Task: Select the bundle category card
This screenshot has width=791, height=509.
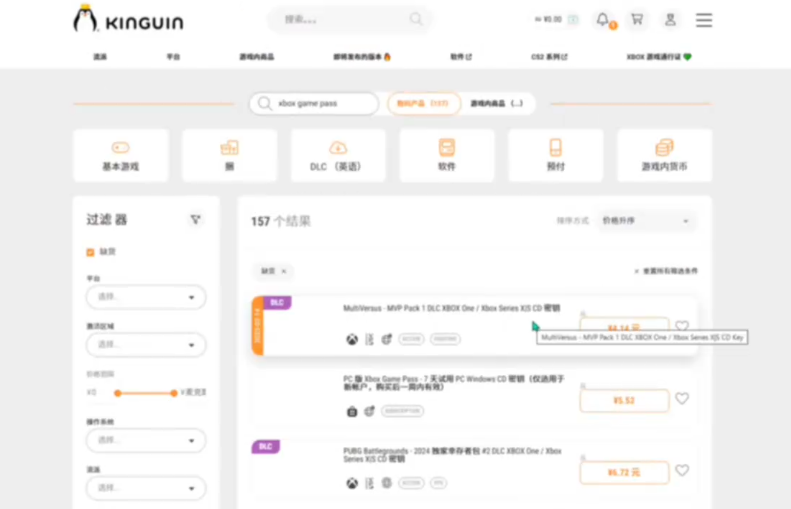Action: (x=230, y=155)
